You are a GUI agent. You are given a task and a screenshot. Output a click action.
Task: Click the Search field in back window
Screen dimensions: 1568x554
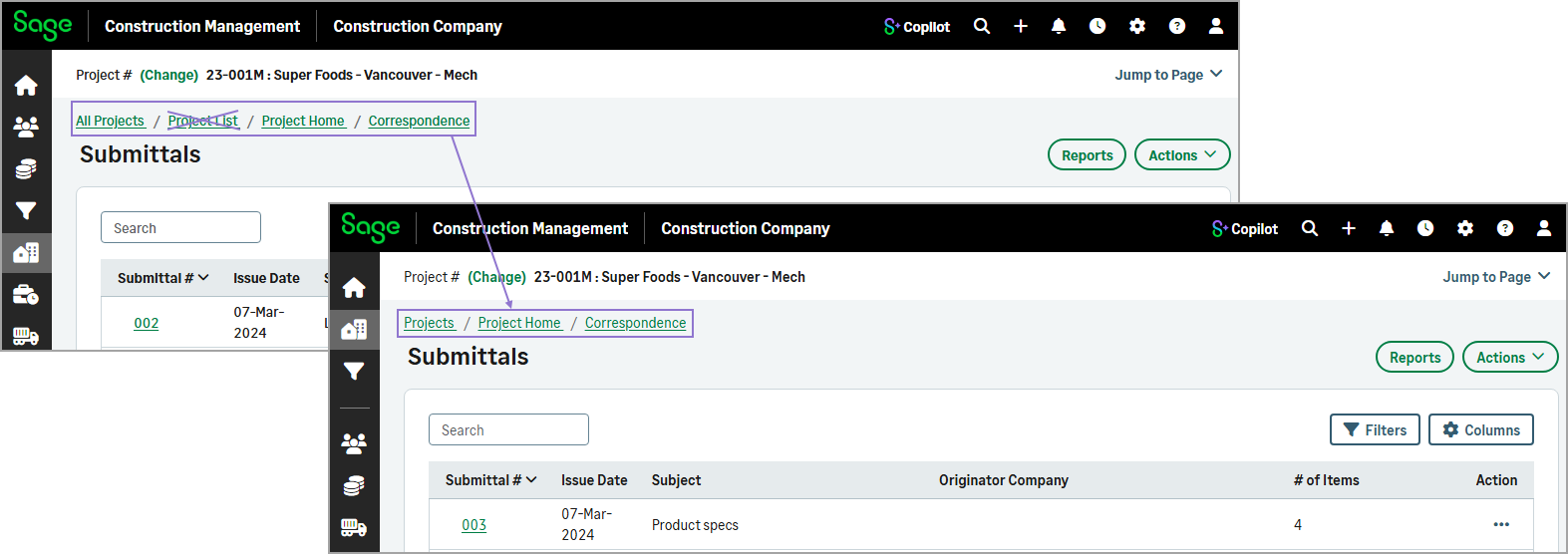(x=180, y=227)
